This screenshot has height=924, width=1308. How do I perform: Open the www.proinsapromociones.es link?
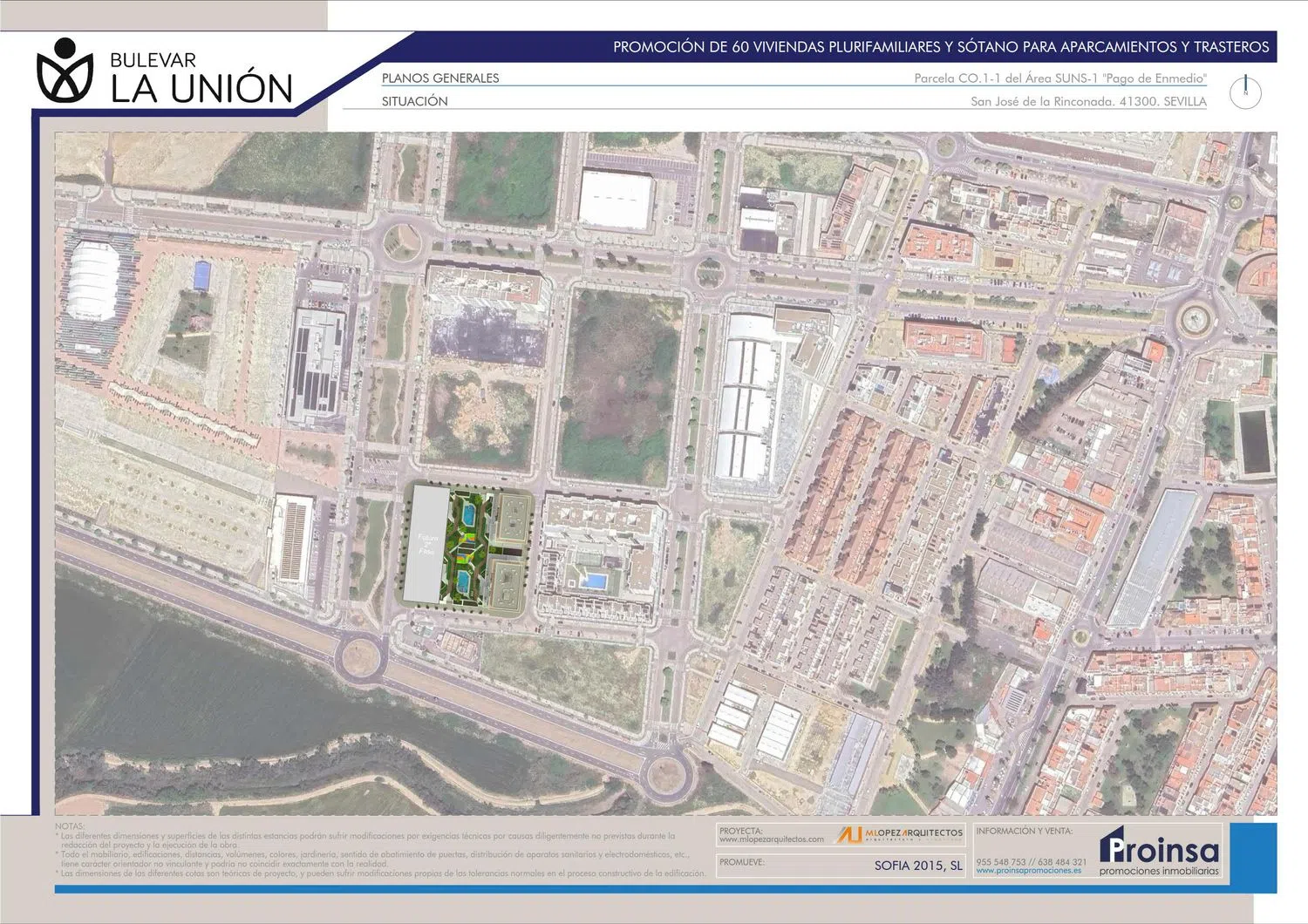1028,870
